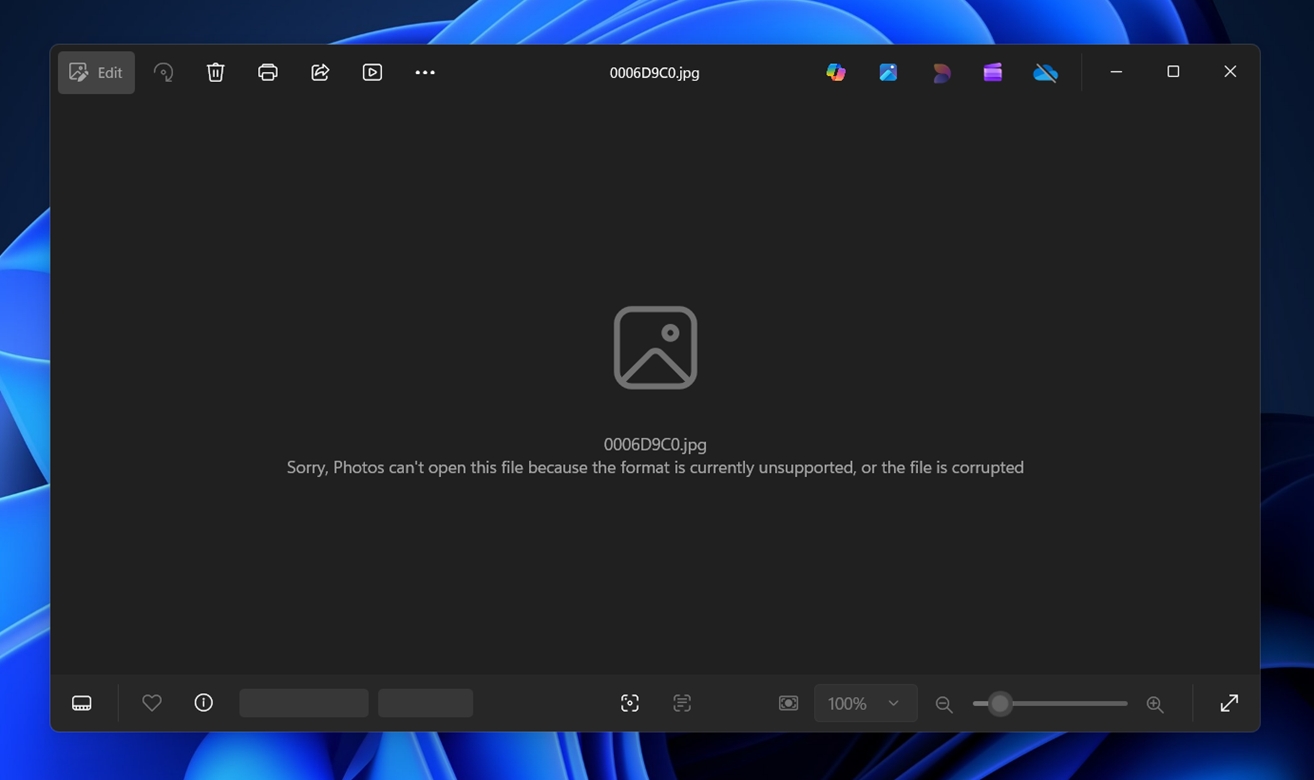Launch Copilot from the title bar

836,73
